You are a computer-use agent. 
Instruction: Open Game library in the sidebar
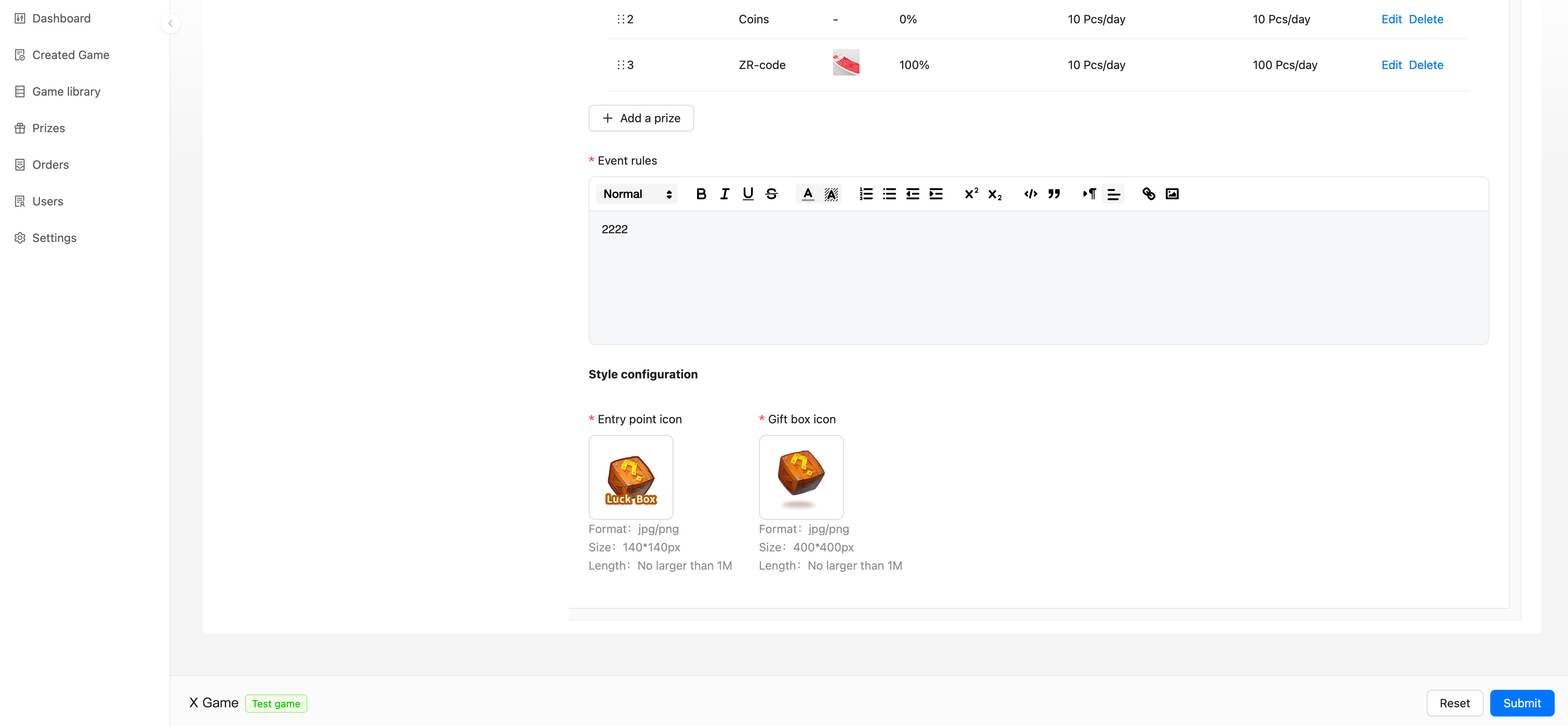pos(66,91)
